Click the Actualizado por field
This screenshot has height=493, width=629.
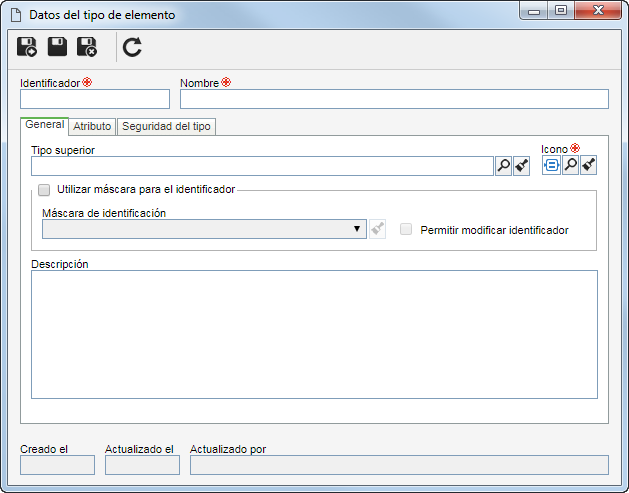point(399,465)
